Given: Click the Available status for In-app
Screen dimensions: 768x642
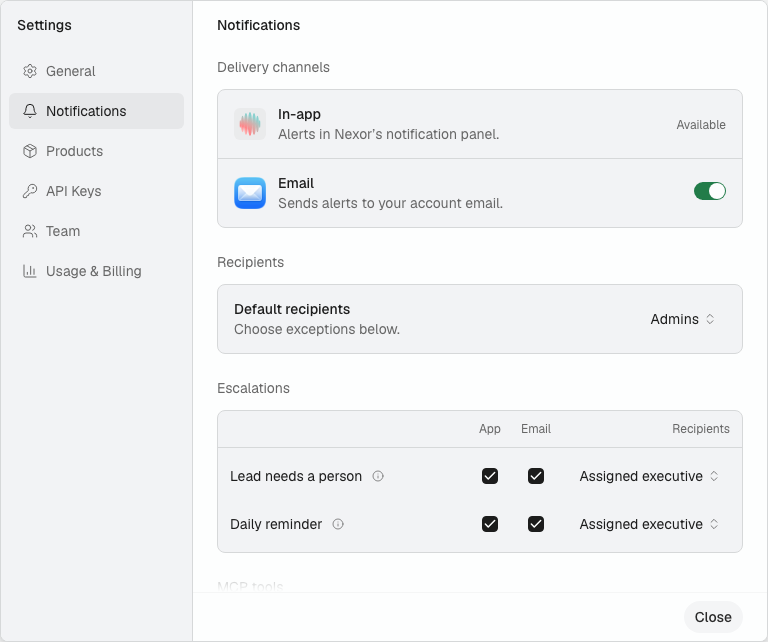Looking at the screenshot, I should [701, 125].
